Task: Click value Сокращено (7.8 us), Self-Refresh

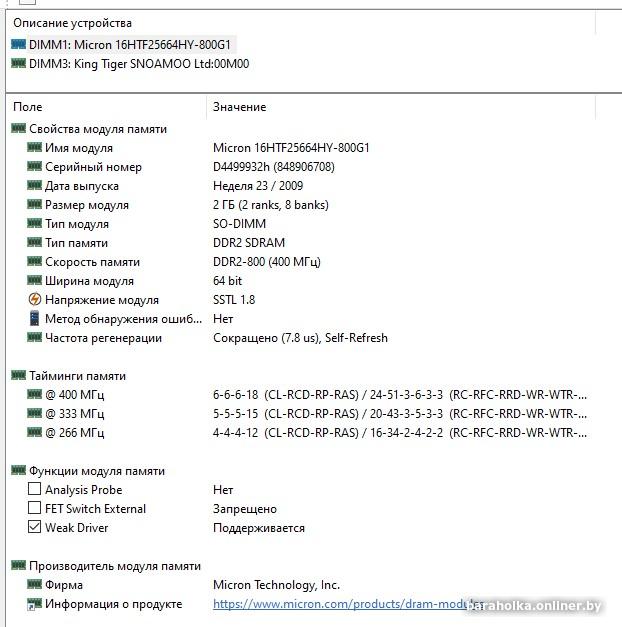Action: coord(300,338)
